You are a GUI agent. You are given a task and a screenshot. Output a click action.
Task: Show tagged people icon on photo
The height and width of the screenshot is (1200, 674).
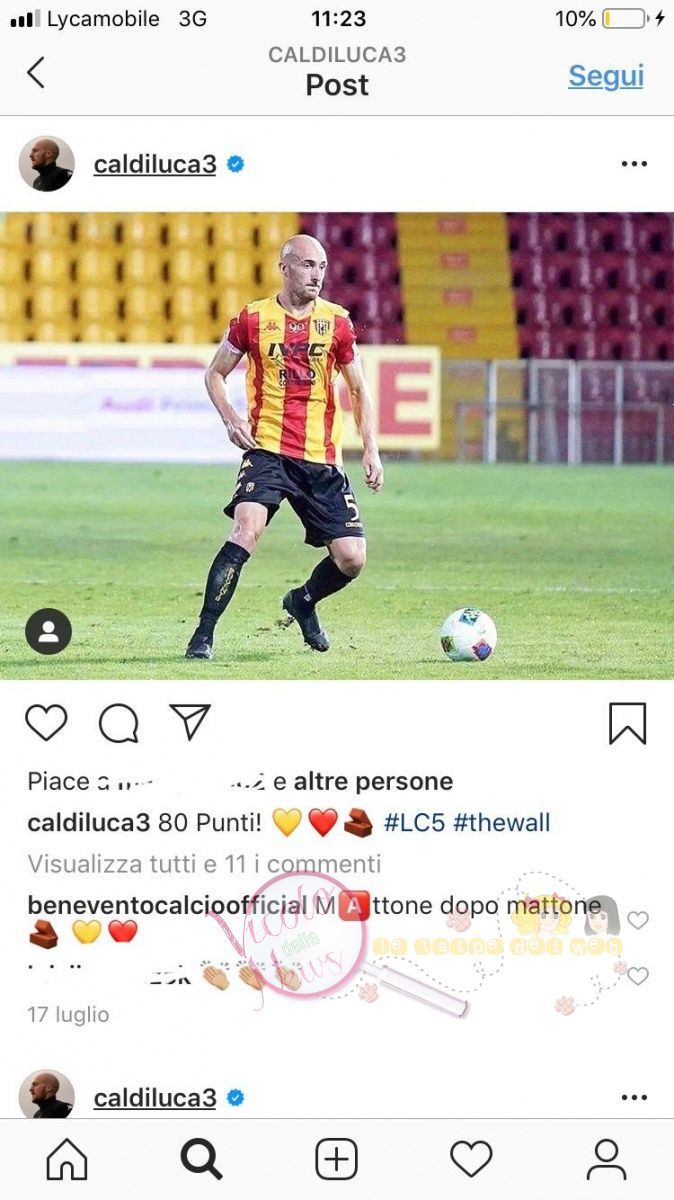[x=48, y=631]
